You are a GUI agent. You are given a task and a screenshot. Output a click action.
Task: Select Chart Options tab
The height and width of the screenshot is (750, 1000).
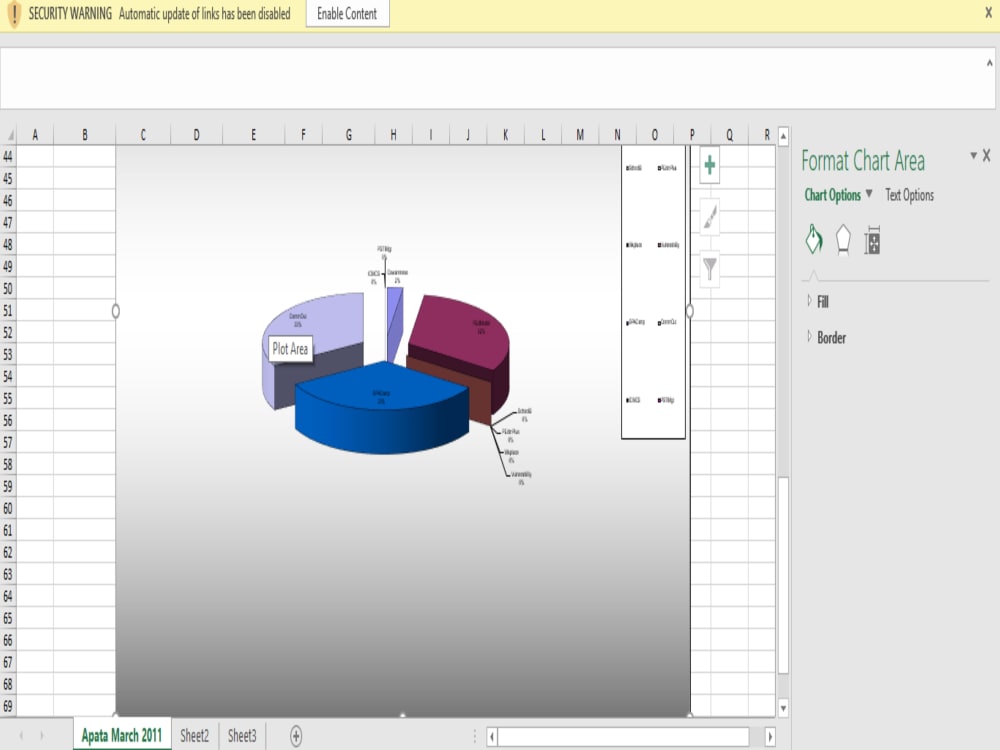pyautogui.click(x=832, y=195)
